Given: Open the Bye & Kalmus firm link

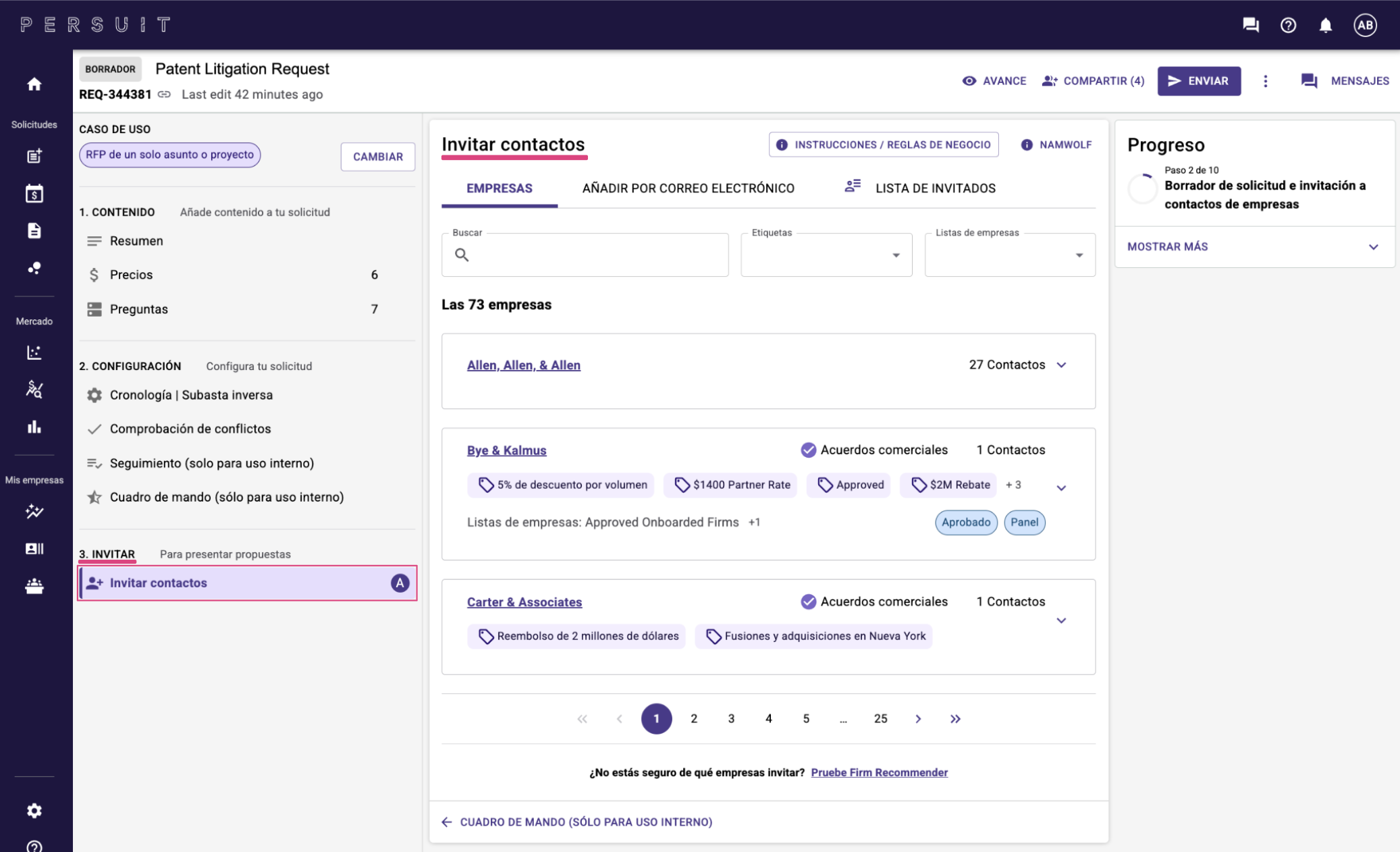Looking at the screenshot, I should pyautogui.click(x=506, y=450).
